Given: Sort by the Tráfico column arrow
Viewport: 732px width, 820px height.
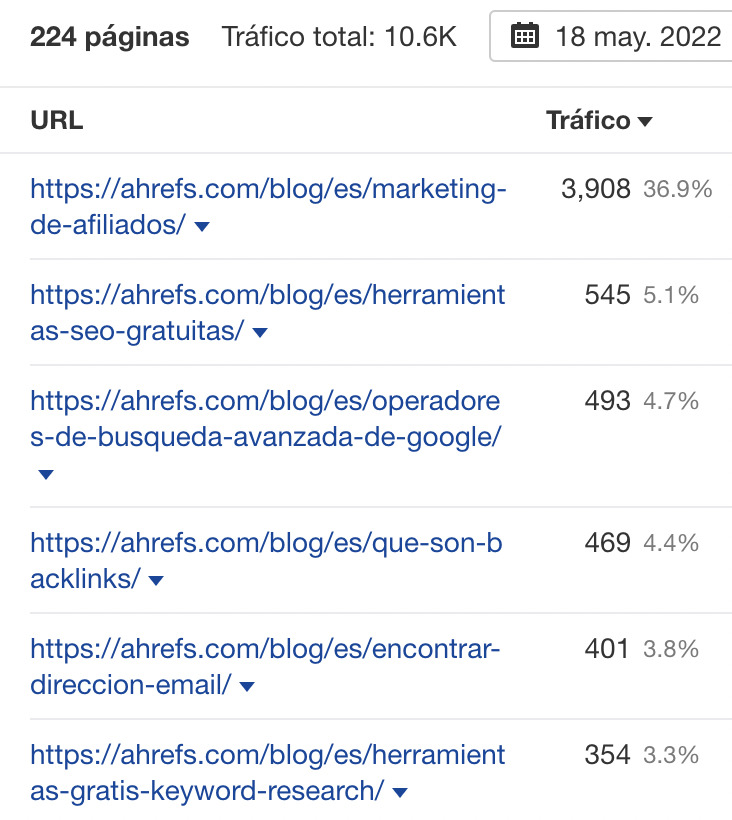Looking at the screenshot, I should pyautogui.click(x=645, y=122).
